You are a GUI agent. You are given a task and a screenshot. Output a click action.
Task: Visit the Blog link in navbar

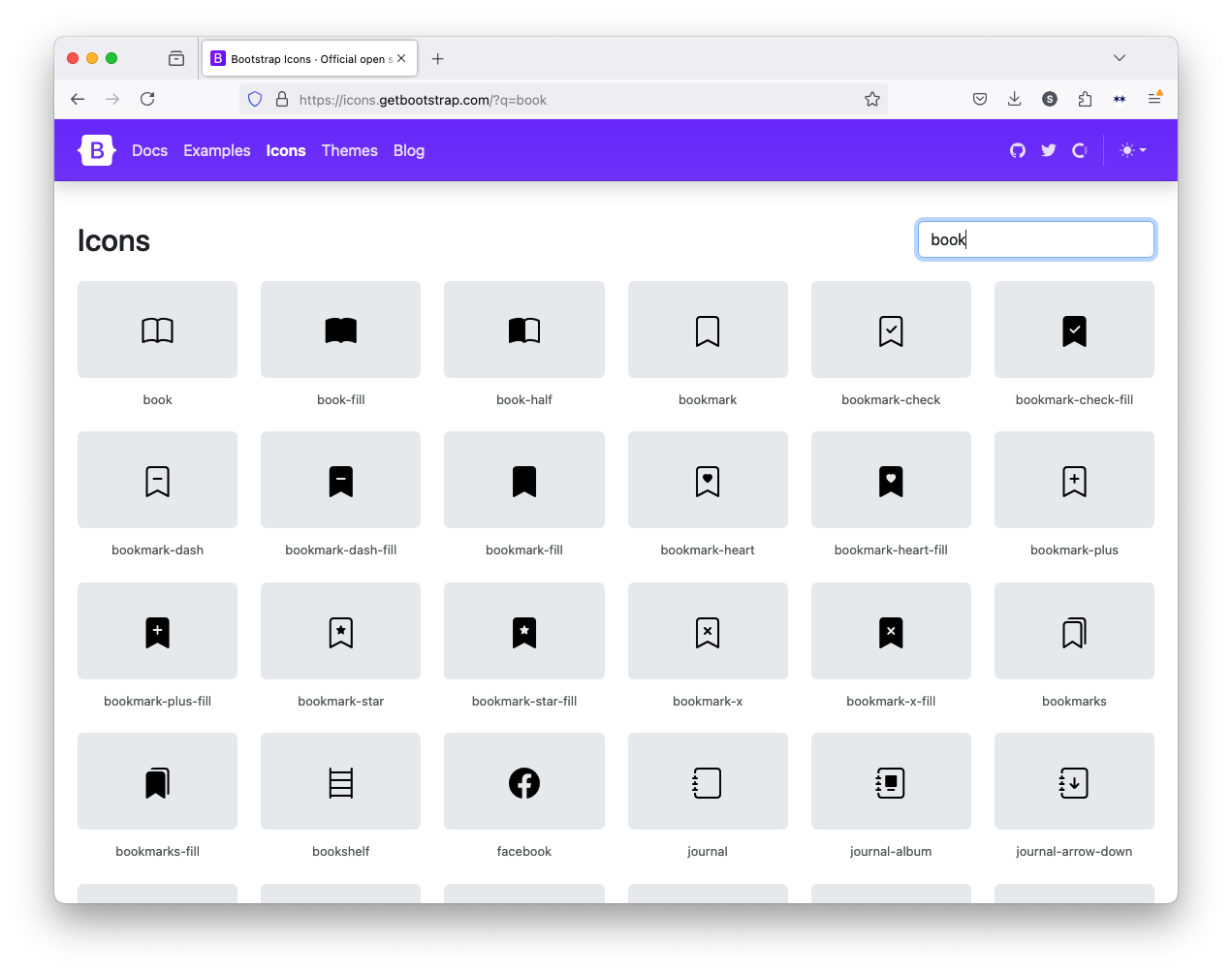(408, 150)
